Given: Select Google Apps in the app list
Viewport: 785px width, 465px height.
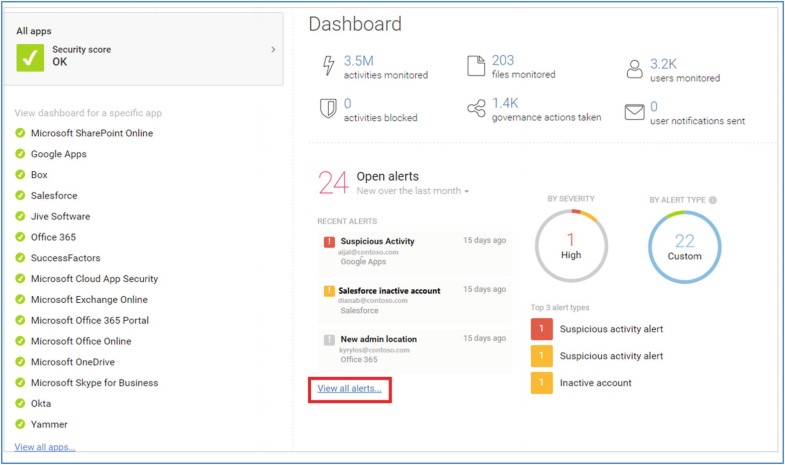Looking at the screenshot, I should click(x=59, y=154).
